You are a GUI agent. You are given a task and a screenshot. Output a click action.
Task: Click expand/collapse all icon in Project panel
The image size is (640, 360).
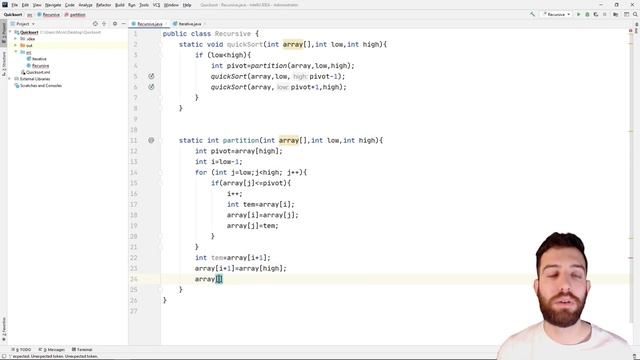click(104, 24)
